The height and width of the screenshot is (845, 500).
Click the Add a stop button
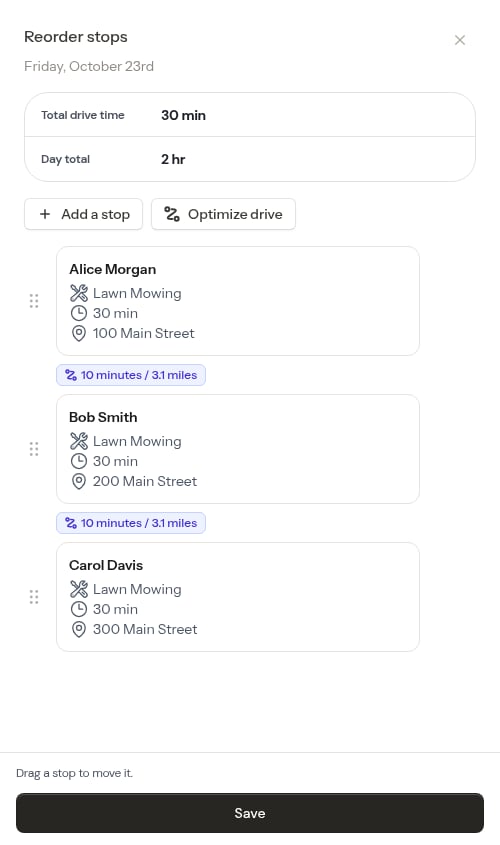point(84,214)
